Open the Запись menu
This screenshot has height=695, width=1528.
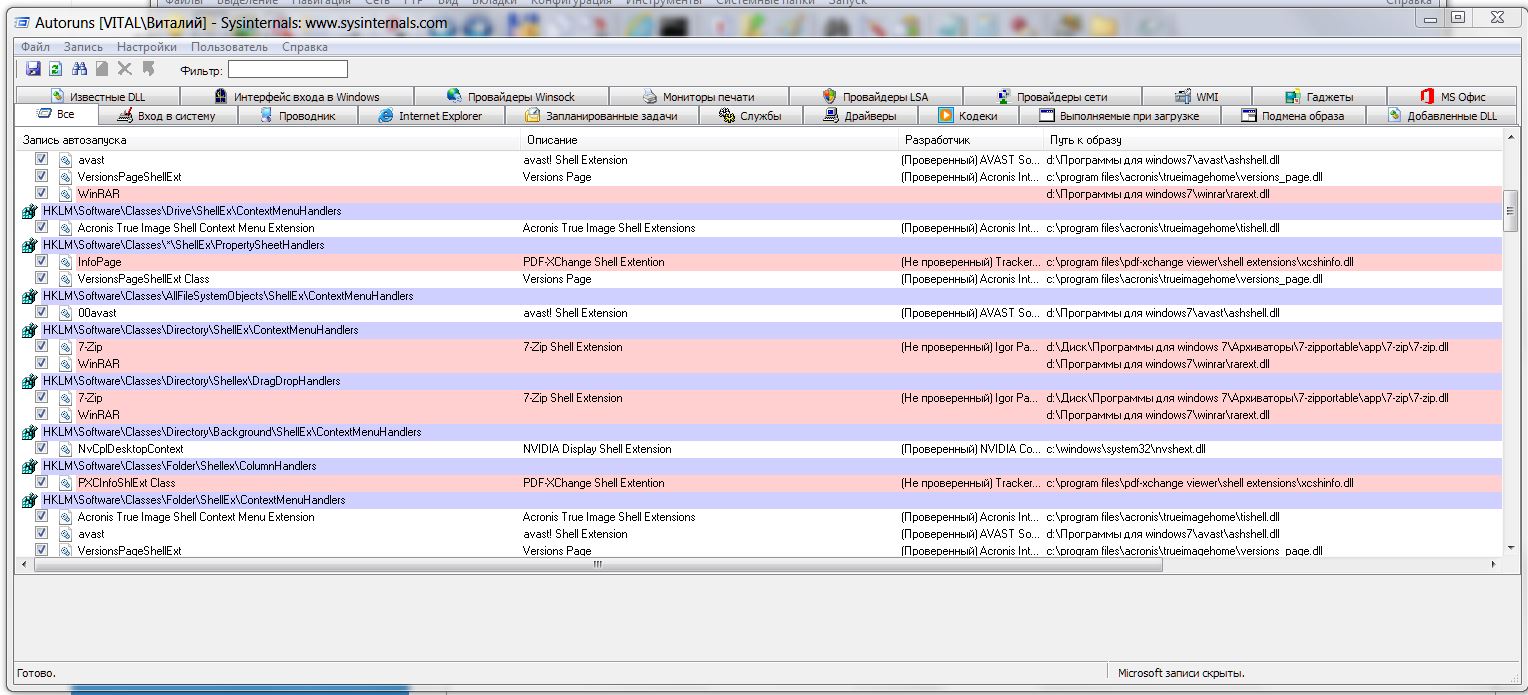83,47
